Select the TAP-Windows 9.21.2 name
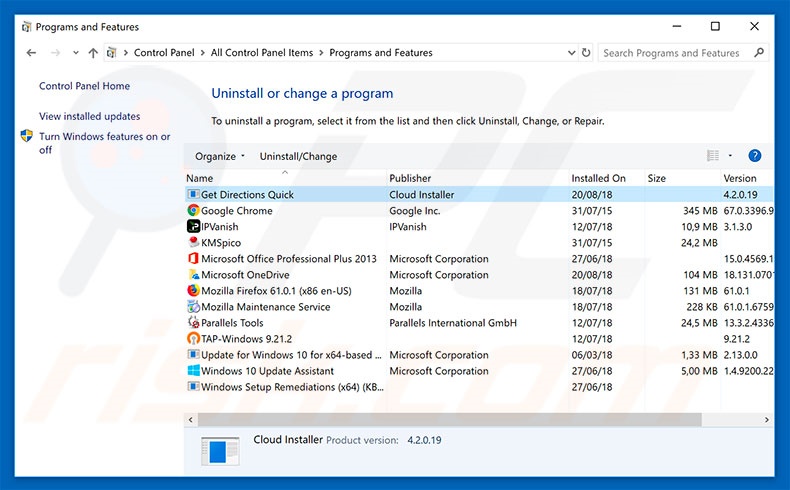 [x=246, y=339]
